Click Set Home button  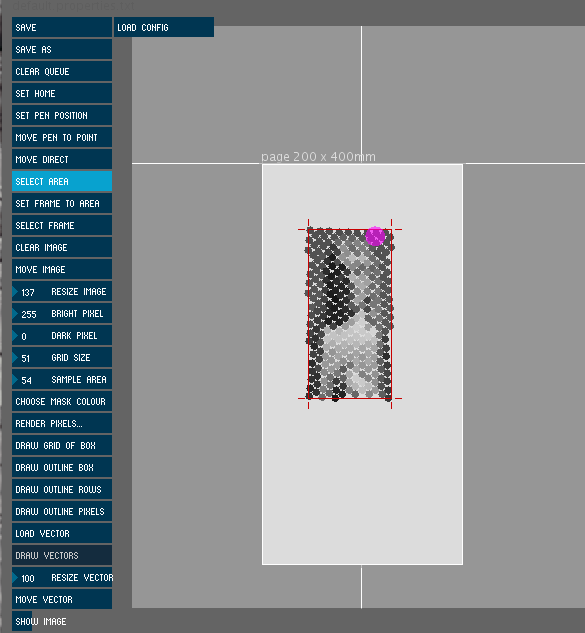(62, 93)
